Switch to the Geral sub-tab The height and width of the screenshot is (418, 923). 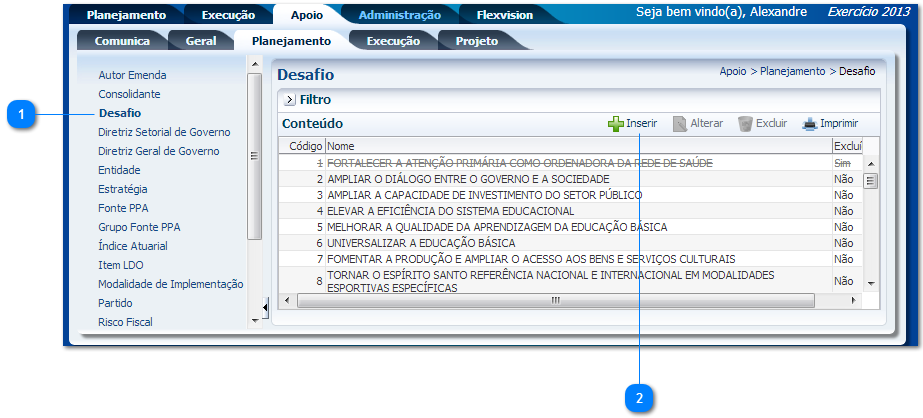[201, 41]
